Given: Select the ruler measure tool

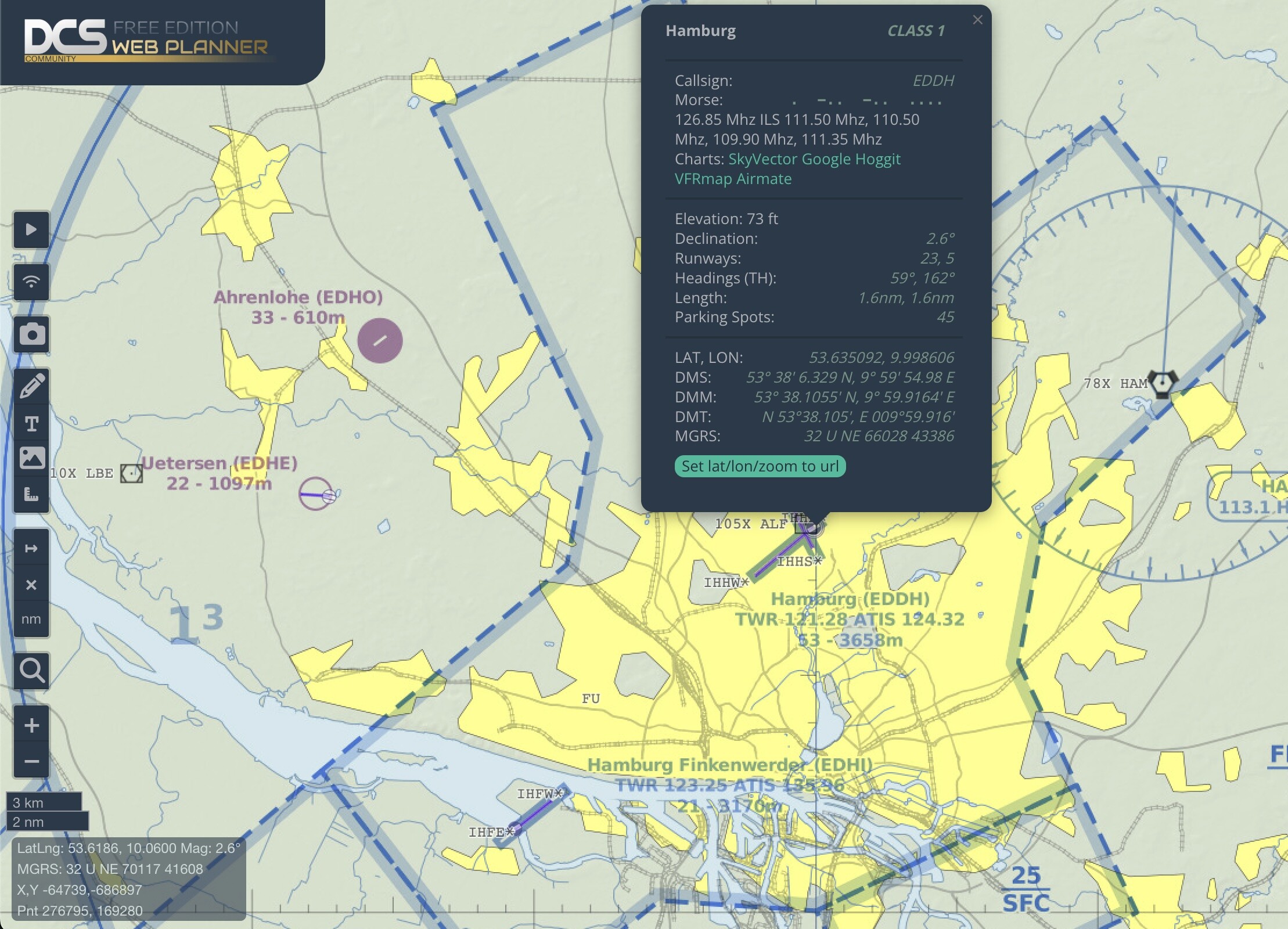Looking at the screenshot, I should click(31, 494).
